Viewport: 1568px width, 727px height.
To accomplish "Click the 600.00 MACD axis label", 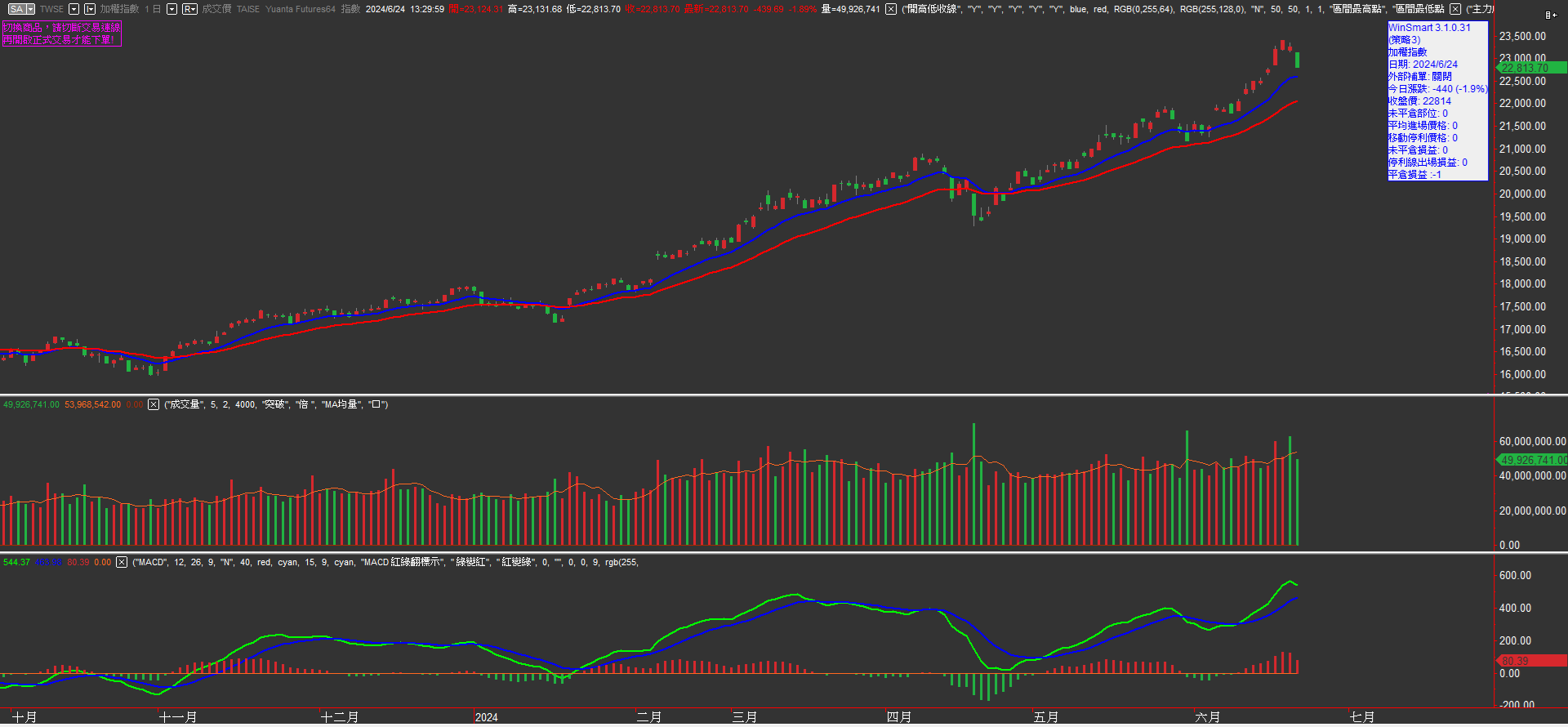I will [x=1515, y=576].
